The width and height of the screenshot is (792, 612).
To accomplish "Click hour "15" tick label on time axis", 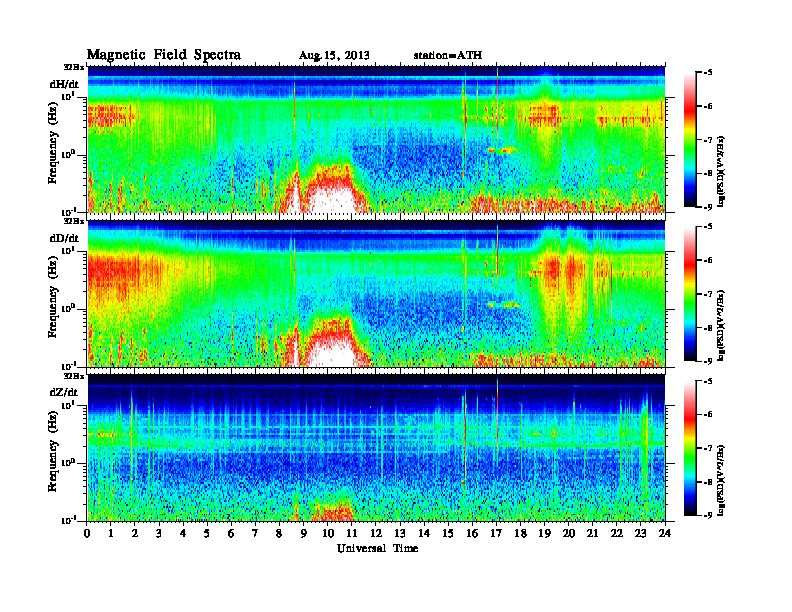I will tap(448, 533).
